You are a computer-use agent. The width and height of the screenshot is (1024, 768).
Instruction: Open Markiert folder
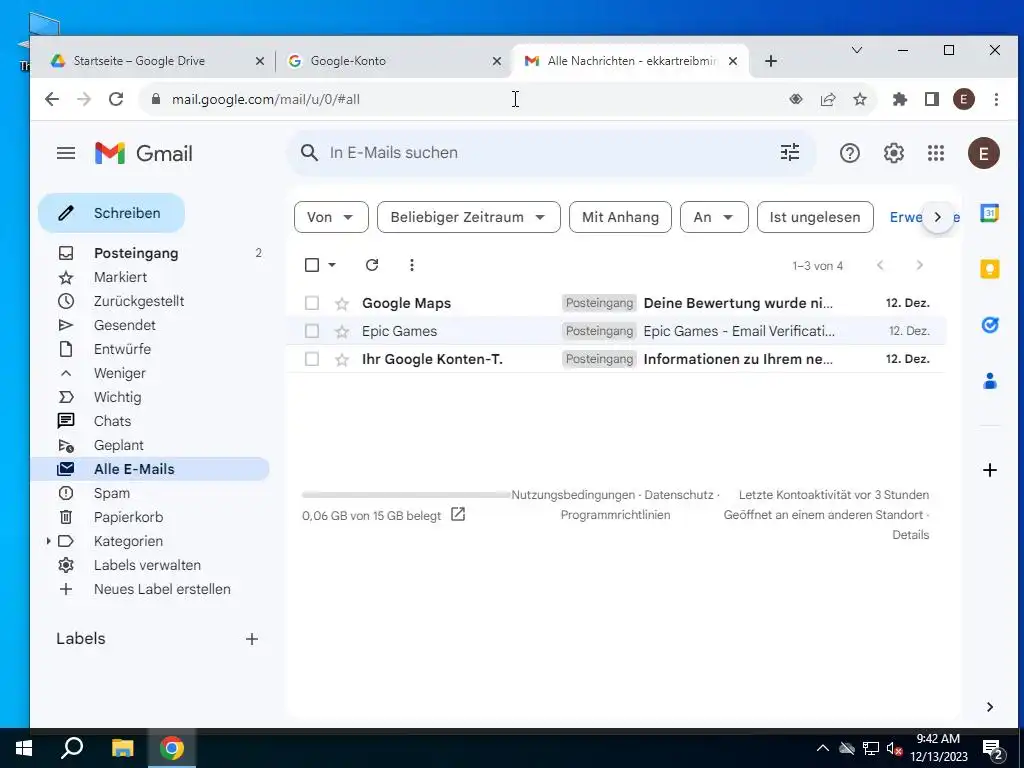pos(120,277)
